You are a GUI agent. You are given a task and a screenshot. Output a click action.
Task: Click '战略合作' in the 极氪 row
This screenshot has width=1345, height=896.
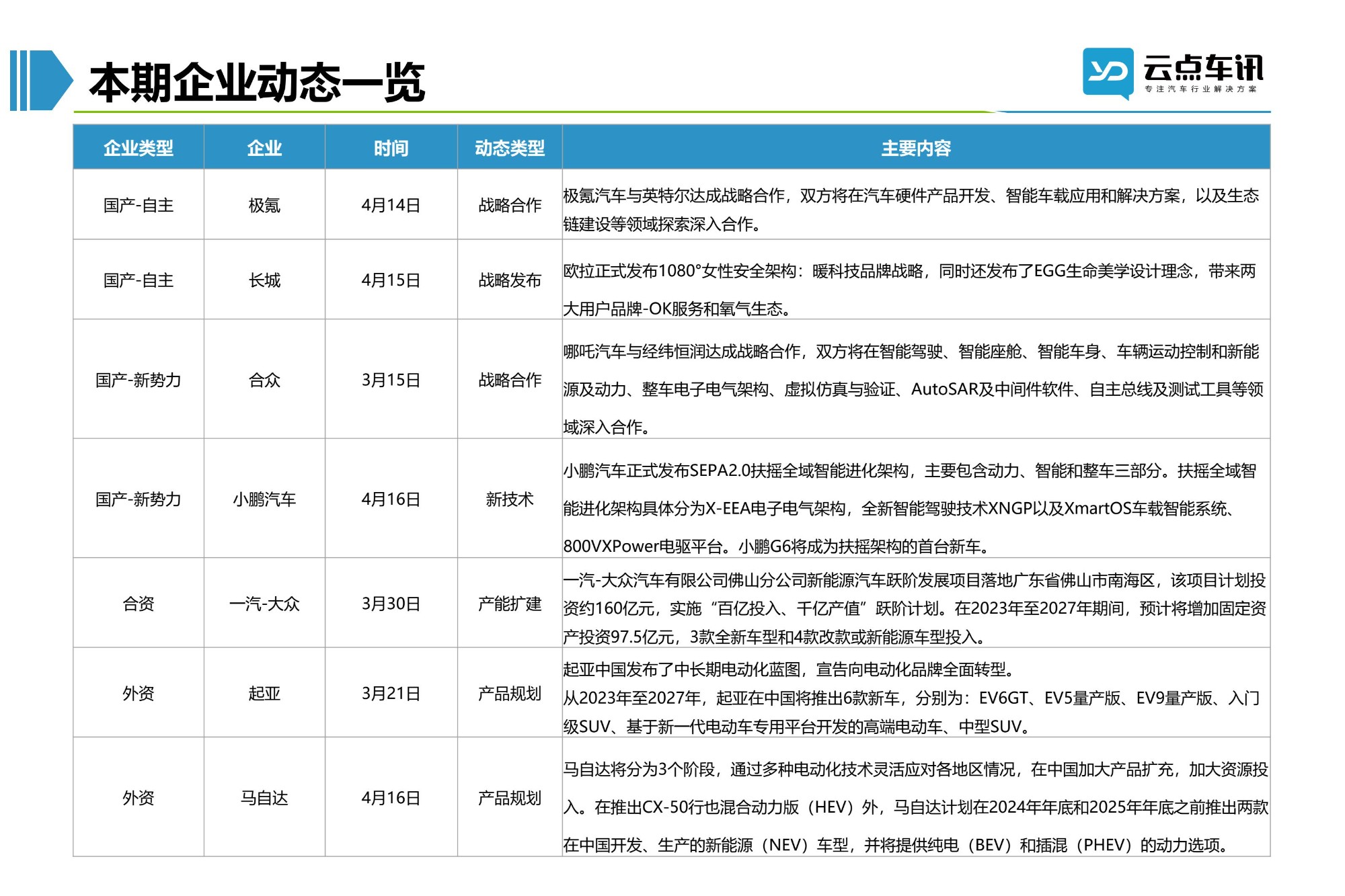tap(510, 205)
